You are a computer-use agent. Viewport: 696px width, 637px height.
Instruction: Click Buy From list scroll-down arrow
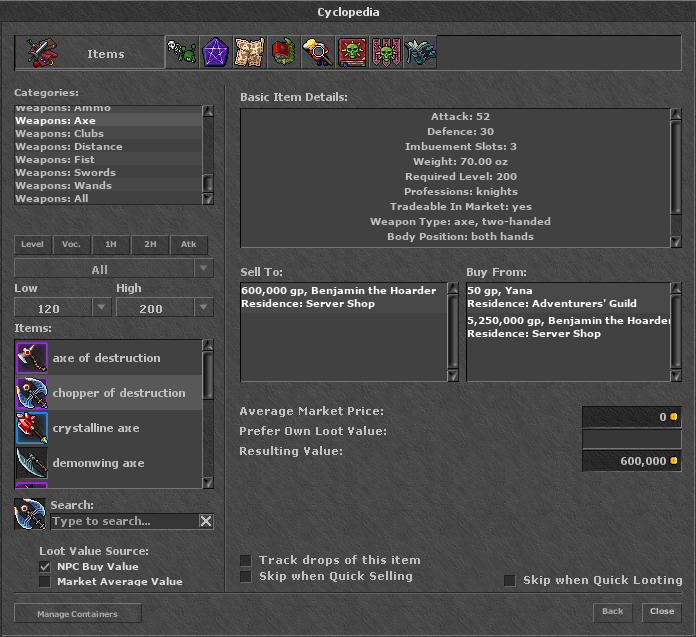pyautogui.click(x=676, y=376)
